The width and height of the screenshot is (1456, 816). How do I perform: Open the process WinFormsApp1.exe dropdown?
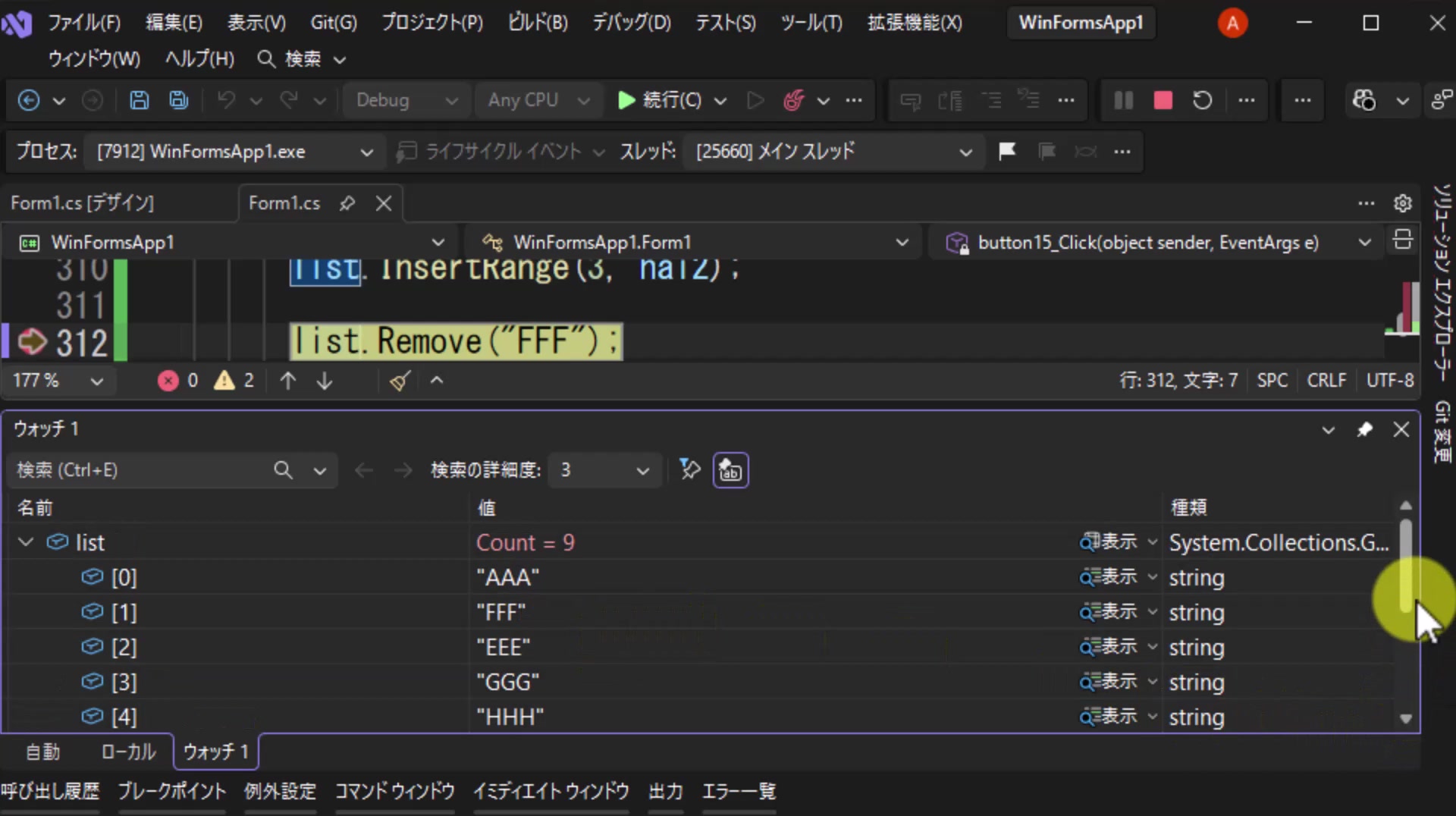tap(235, 152)
